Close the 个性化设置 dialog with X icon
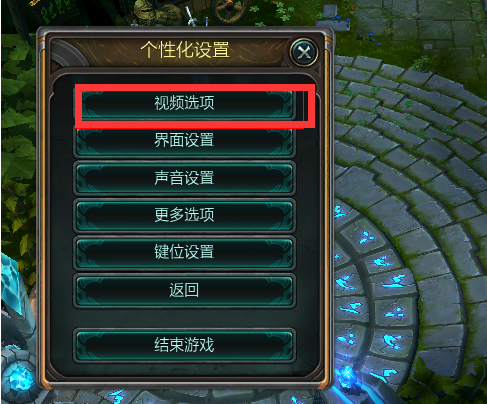 (x=304, y=52)
